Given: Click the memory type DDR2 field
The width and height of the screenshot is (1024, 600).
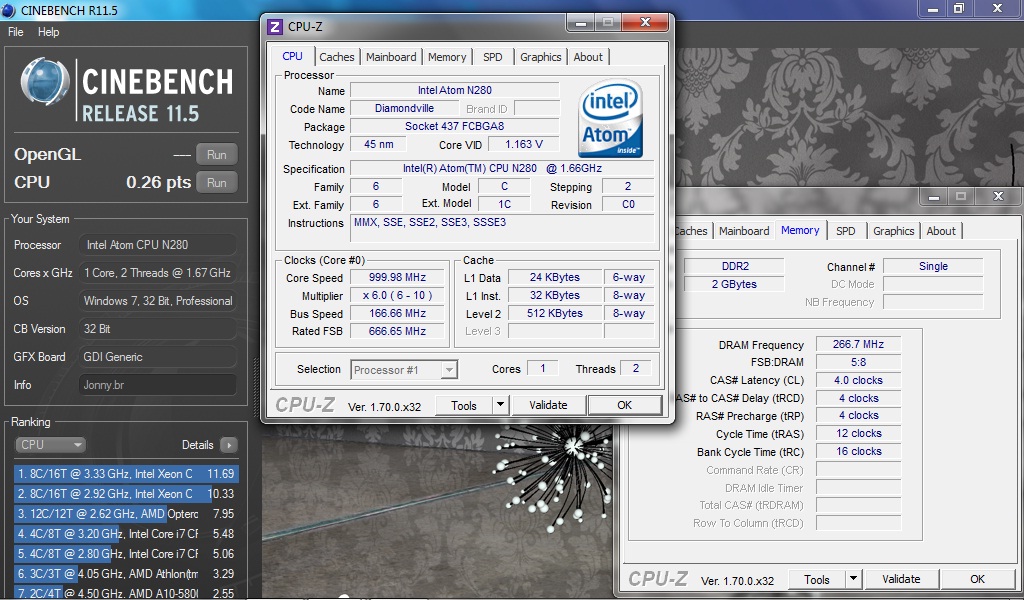Looking at the screenshot, I should [735, 266].
